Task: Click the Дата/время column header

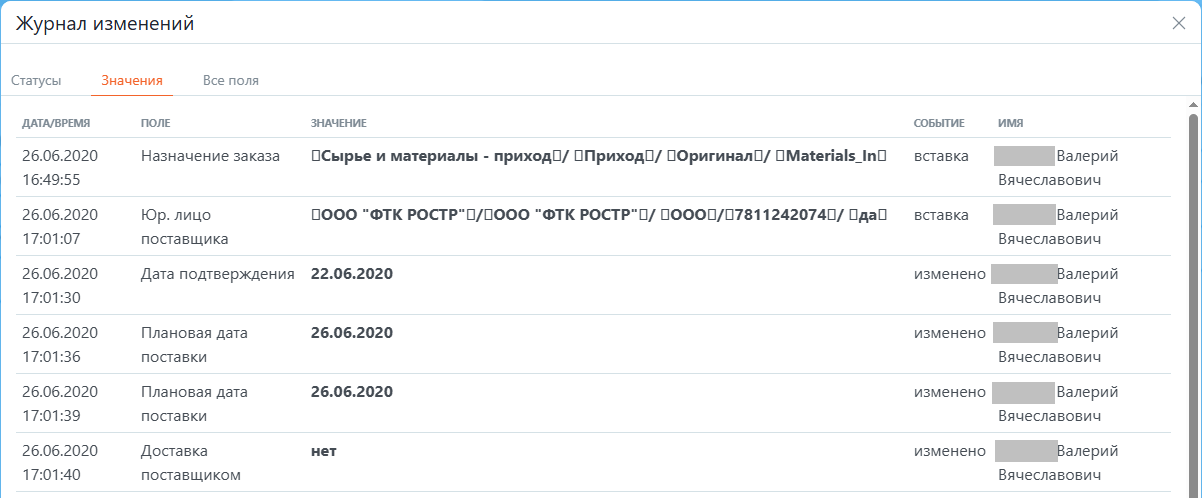Action: tap(56, 123)
